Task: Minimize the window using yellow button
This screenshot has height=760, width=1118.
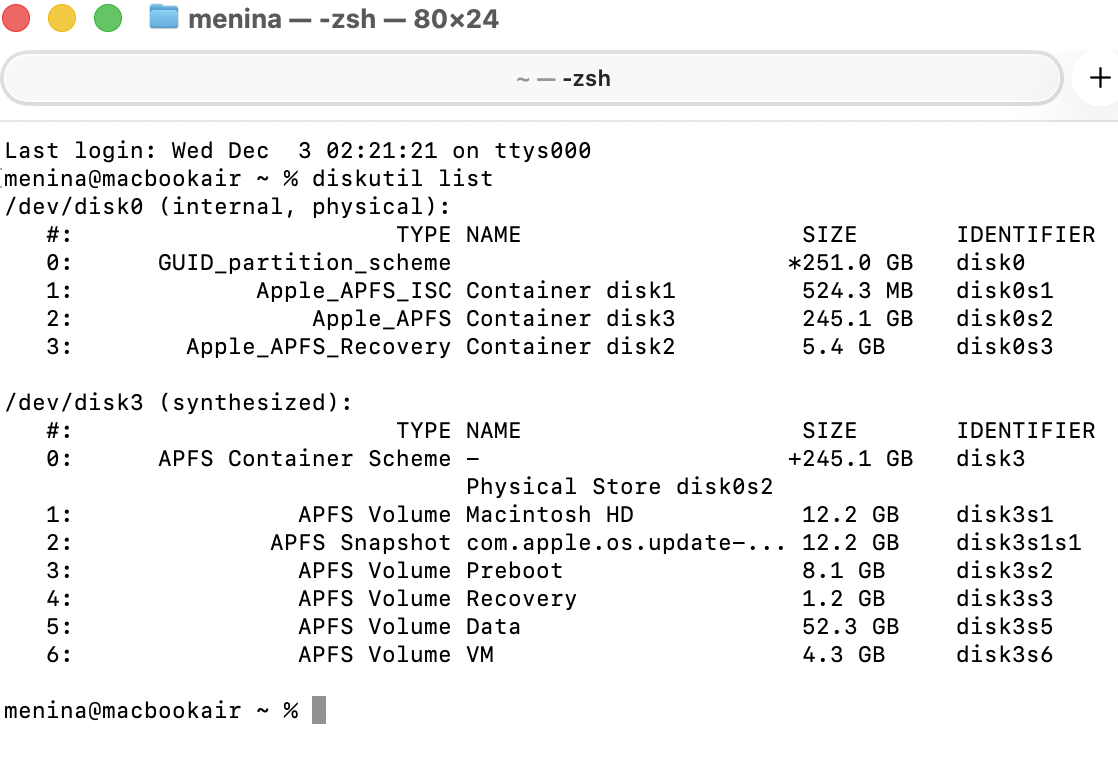Action: pyautogui.click(x=62, y=18)
